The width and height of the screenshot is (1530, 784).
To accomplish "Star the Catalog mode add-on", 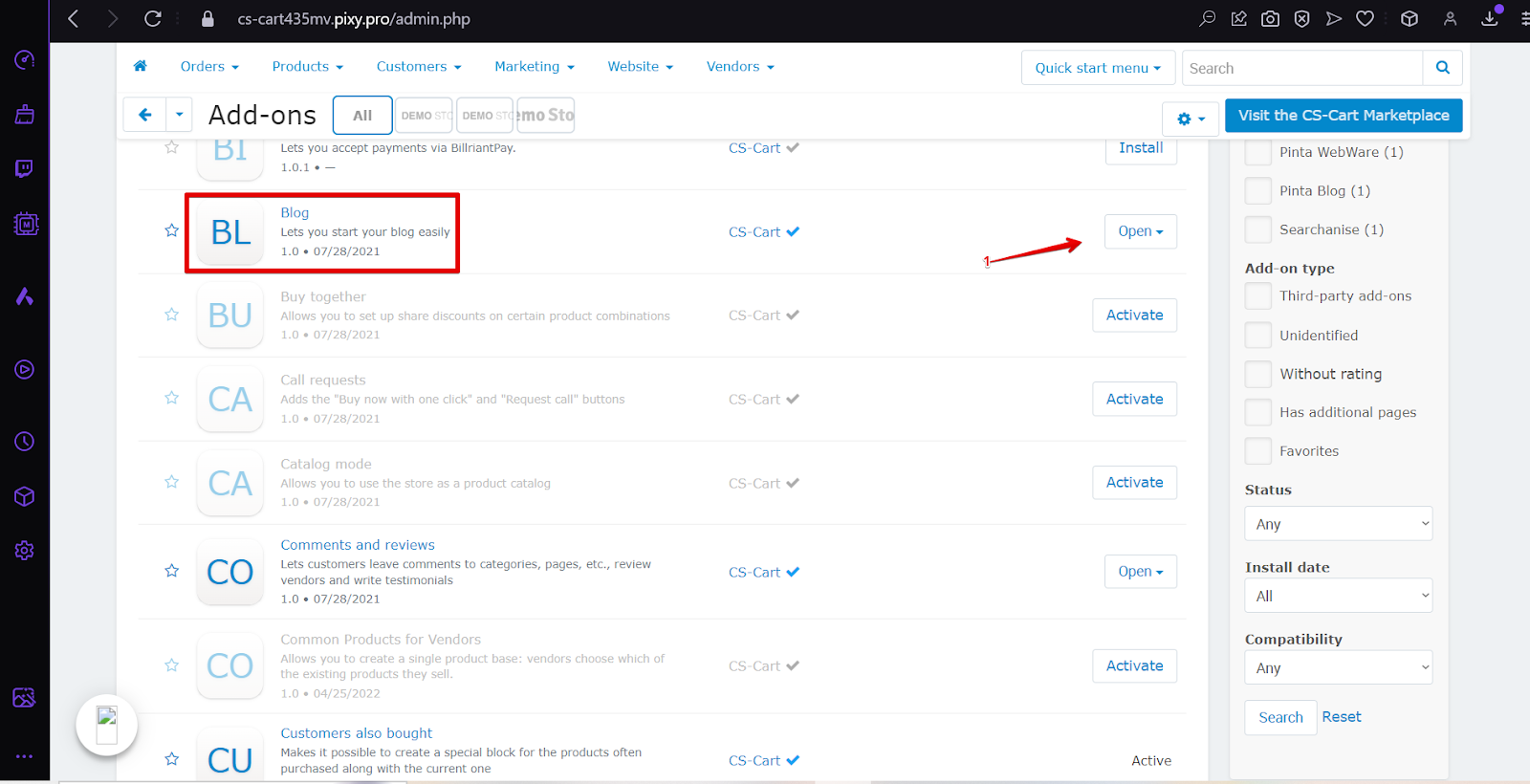I will (x=172, y=482).
